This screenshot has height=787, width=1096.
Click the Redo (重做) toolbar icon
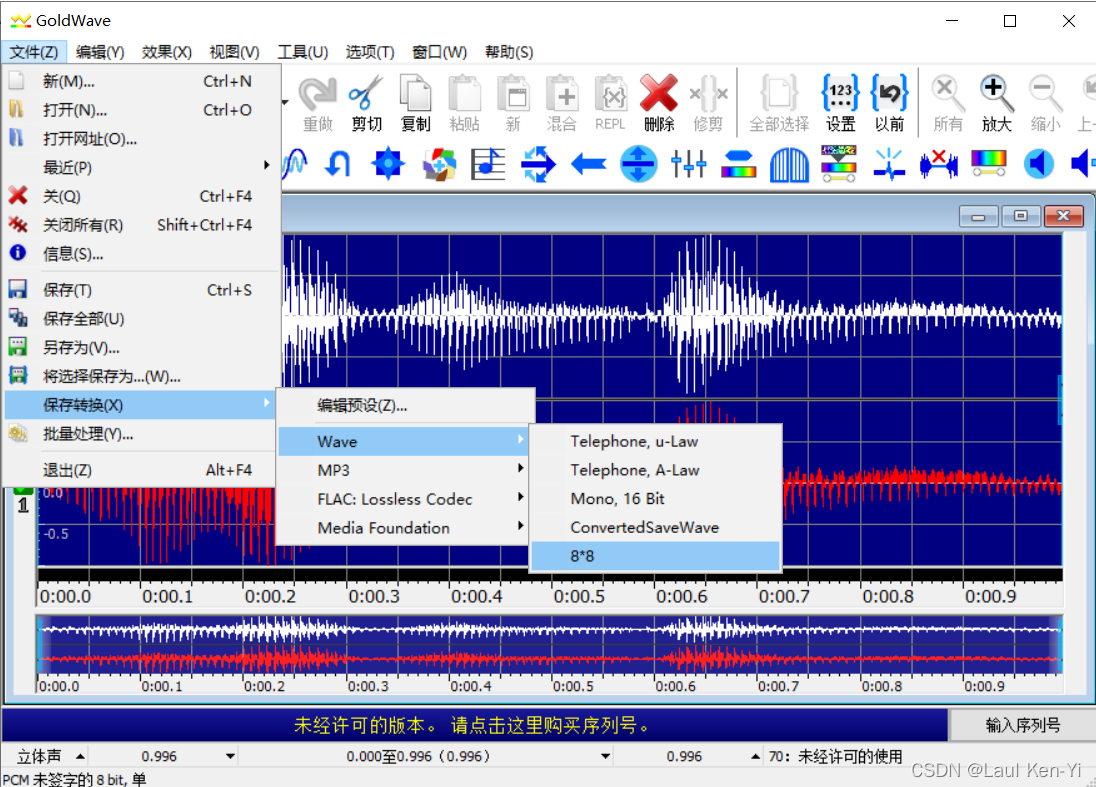(318, 103)
